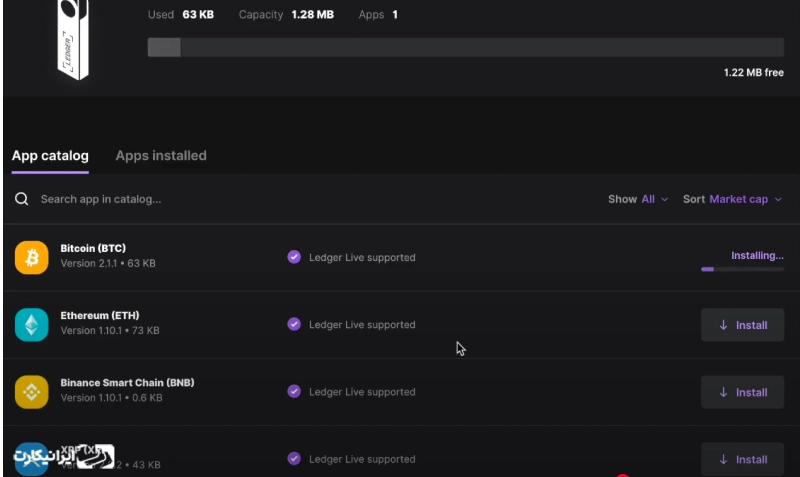This screenshot has width=800, height=477.
Task: Click the supported checkmark in the XRP row
Action: click(x=294, y=459)
